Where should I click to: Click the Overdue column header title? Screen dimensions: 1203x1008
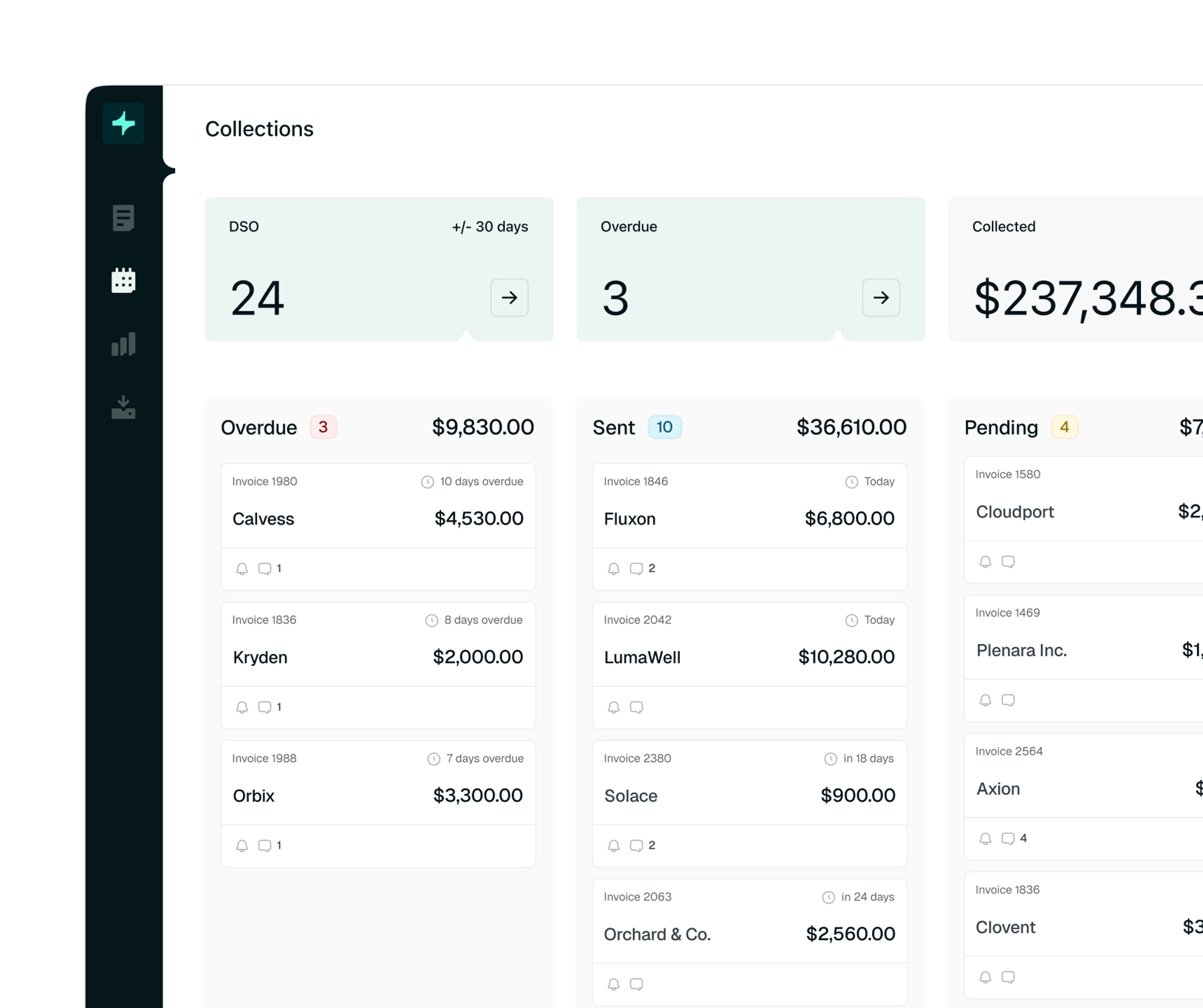pyautogui.click(x=259, y=427)
